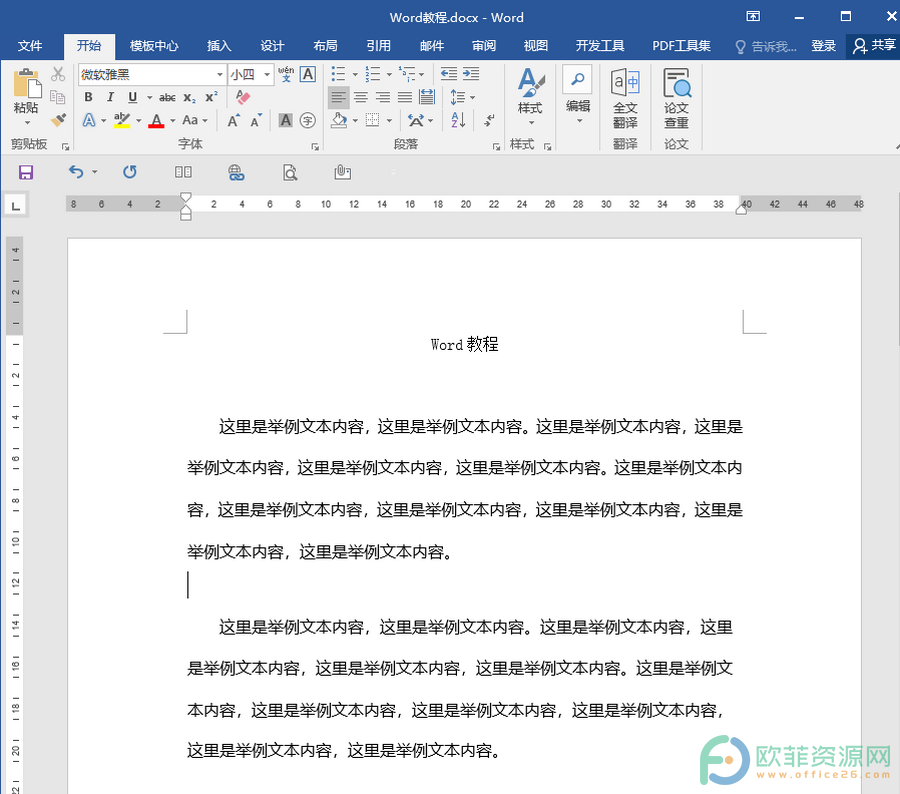Click the Cut scissors icon
This screenshot has width=900, height=794.
point(58,74)
